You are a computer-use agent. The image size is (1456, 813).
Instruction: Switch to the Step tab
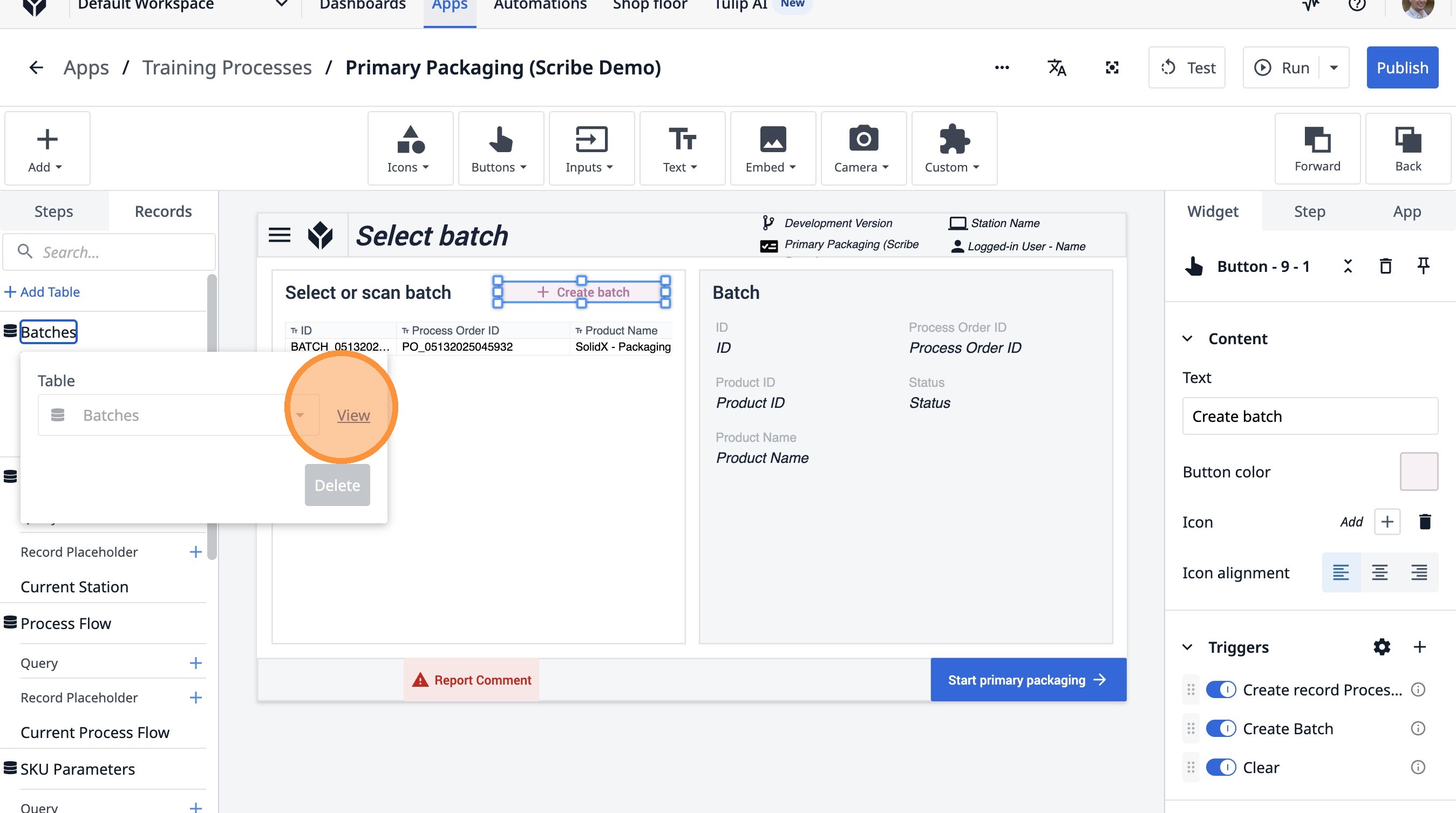1309,211
